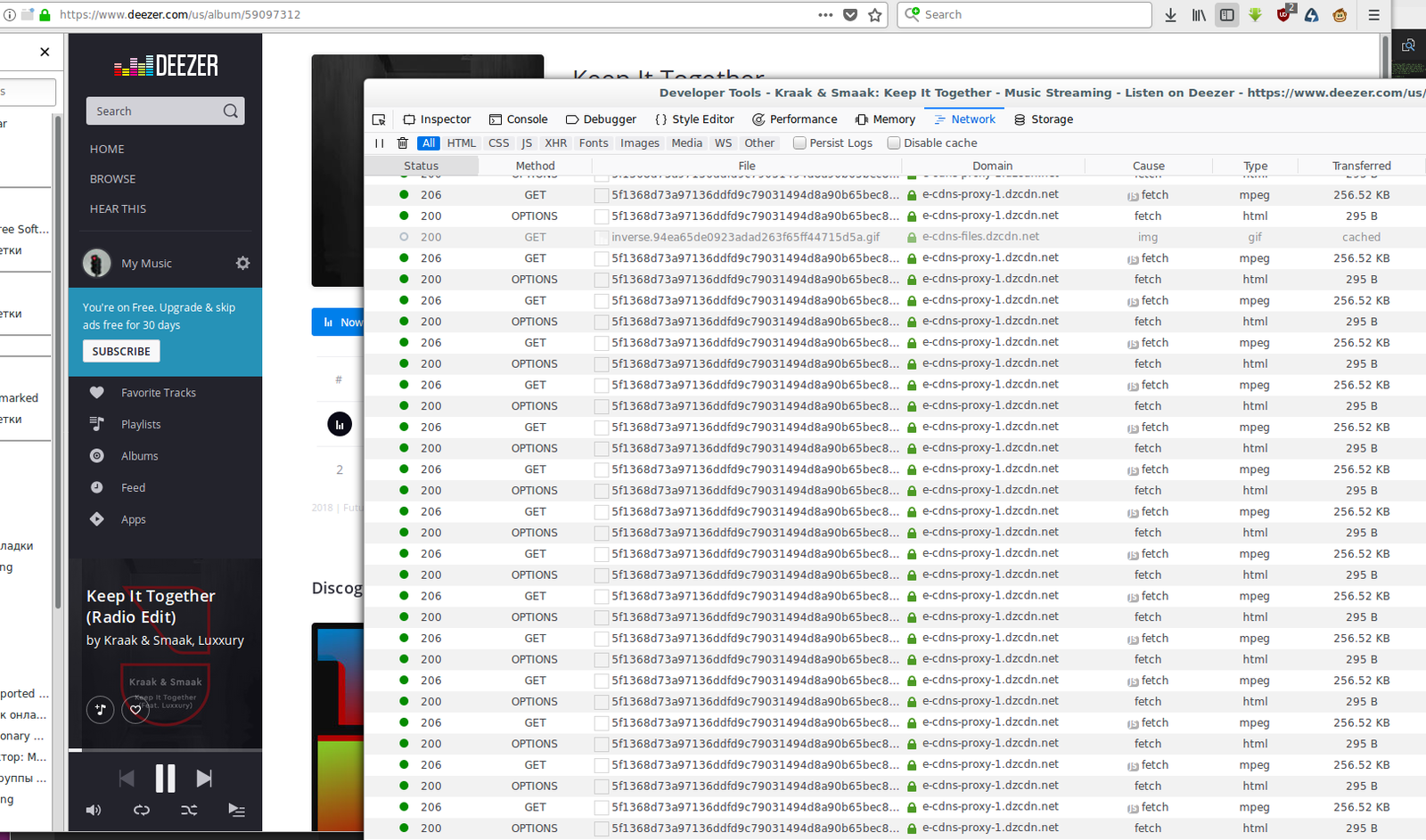Click the green download extension icon
Screen dimensions: 1426x840
click(x=1256, y=15)
